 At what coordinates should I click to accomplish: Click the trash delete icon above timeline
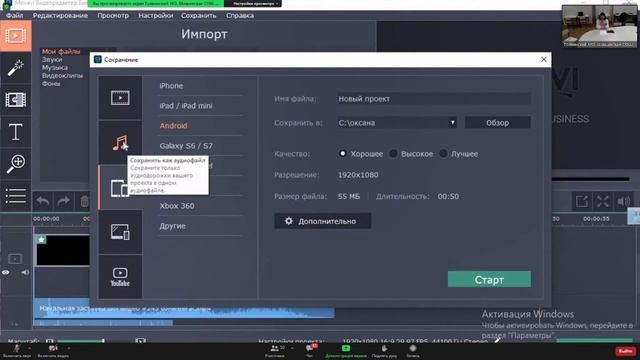click(x=84, y=201)
